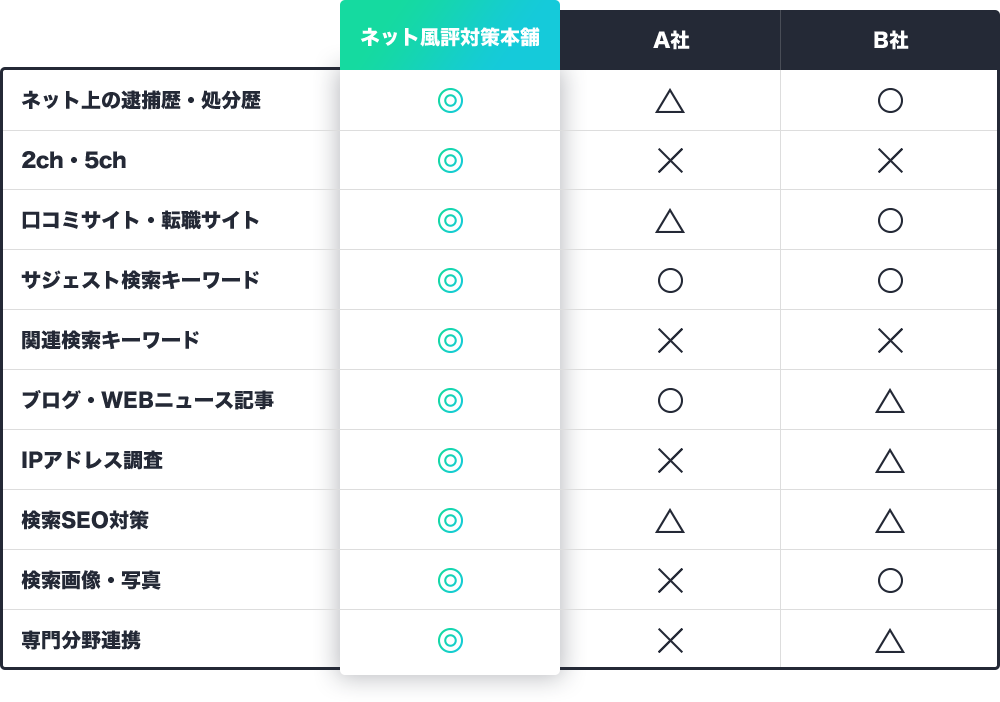The width and height of the screenshot is (1000, 702).
Task: Click the 関連検索キーワード row label
Action: (x=110, y=340)
